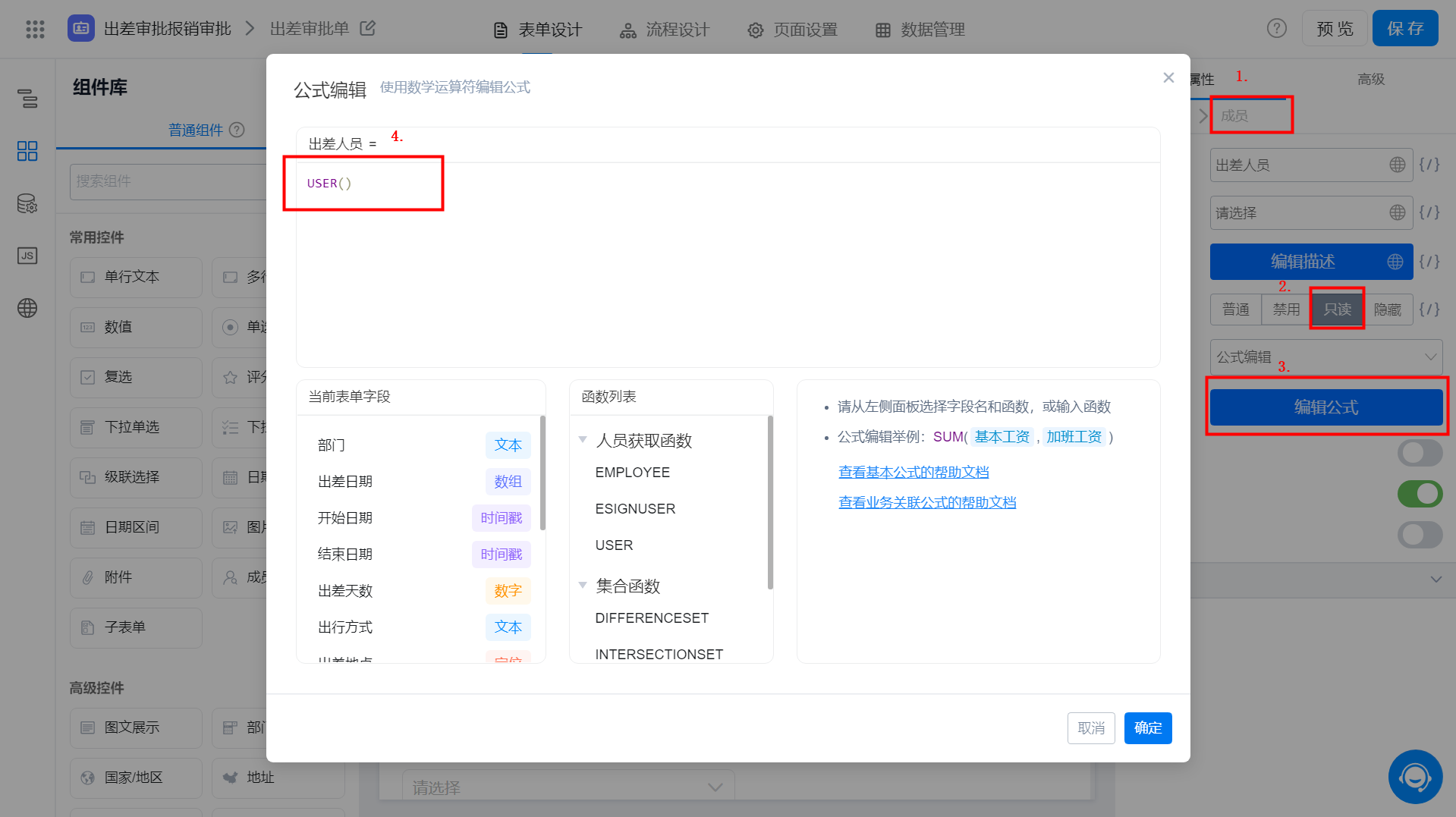Set field status to 禁用
1456x817 pixels.
[1286, 310]
